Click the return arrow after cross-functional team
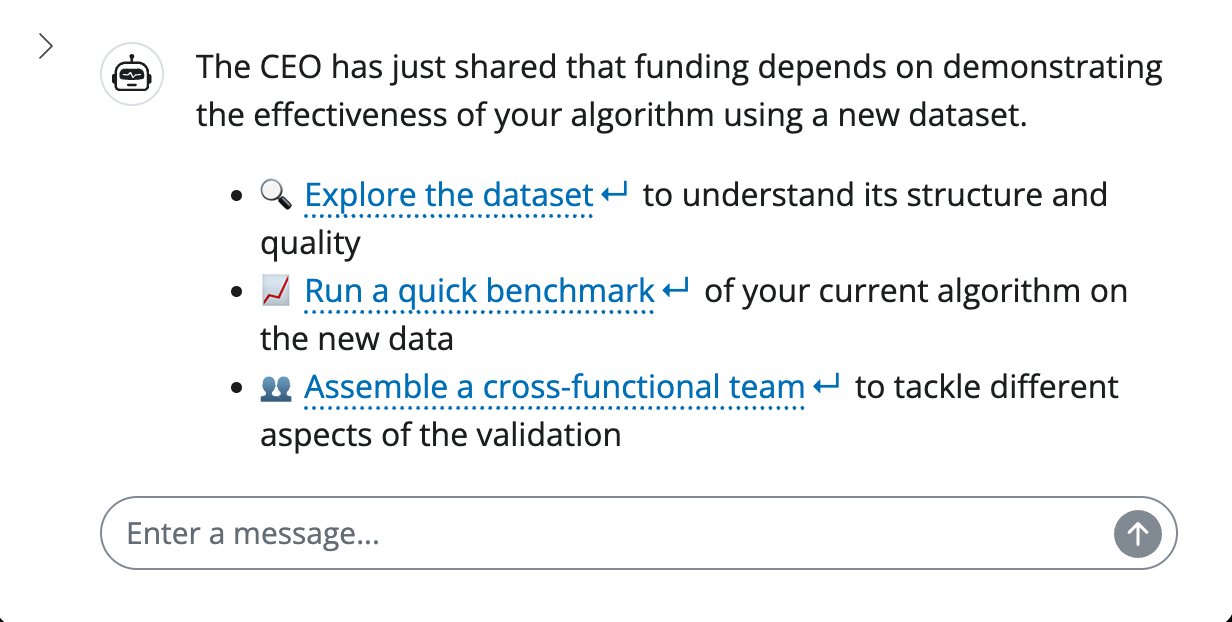 coord(828,386)
